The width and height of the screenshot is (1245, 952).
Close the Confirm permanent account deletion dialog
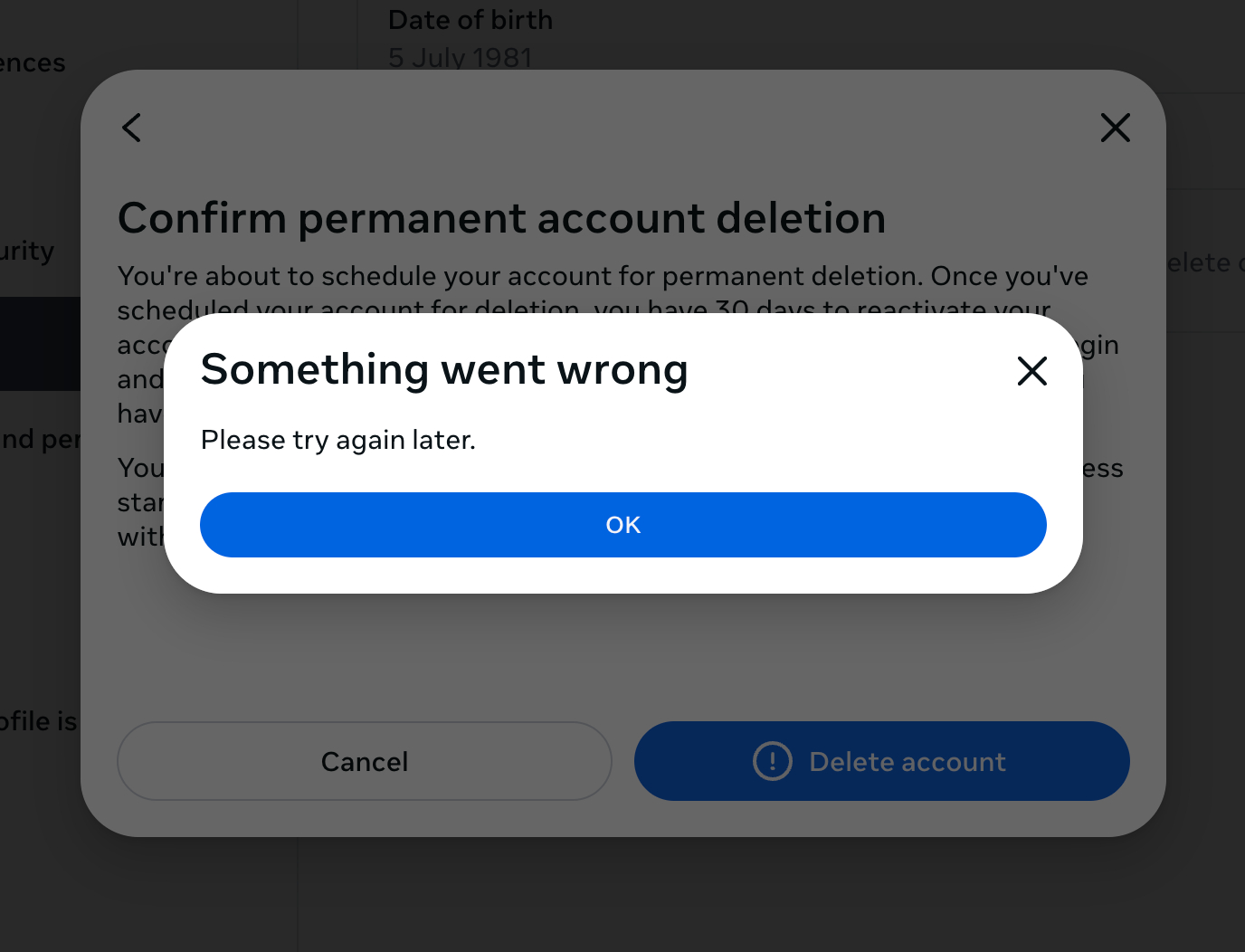(x=1115, y=128)
